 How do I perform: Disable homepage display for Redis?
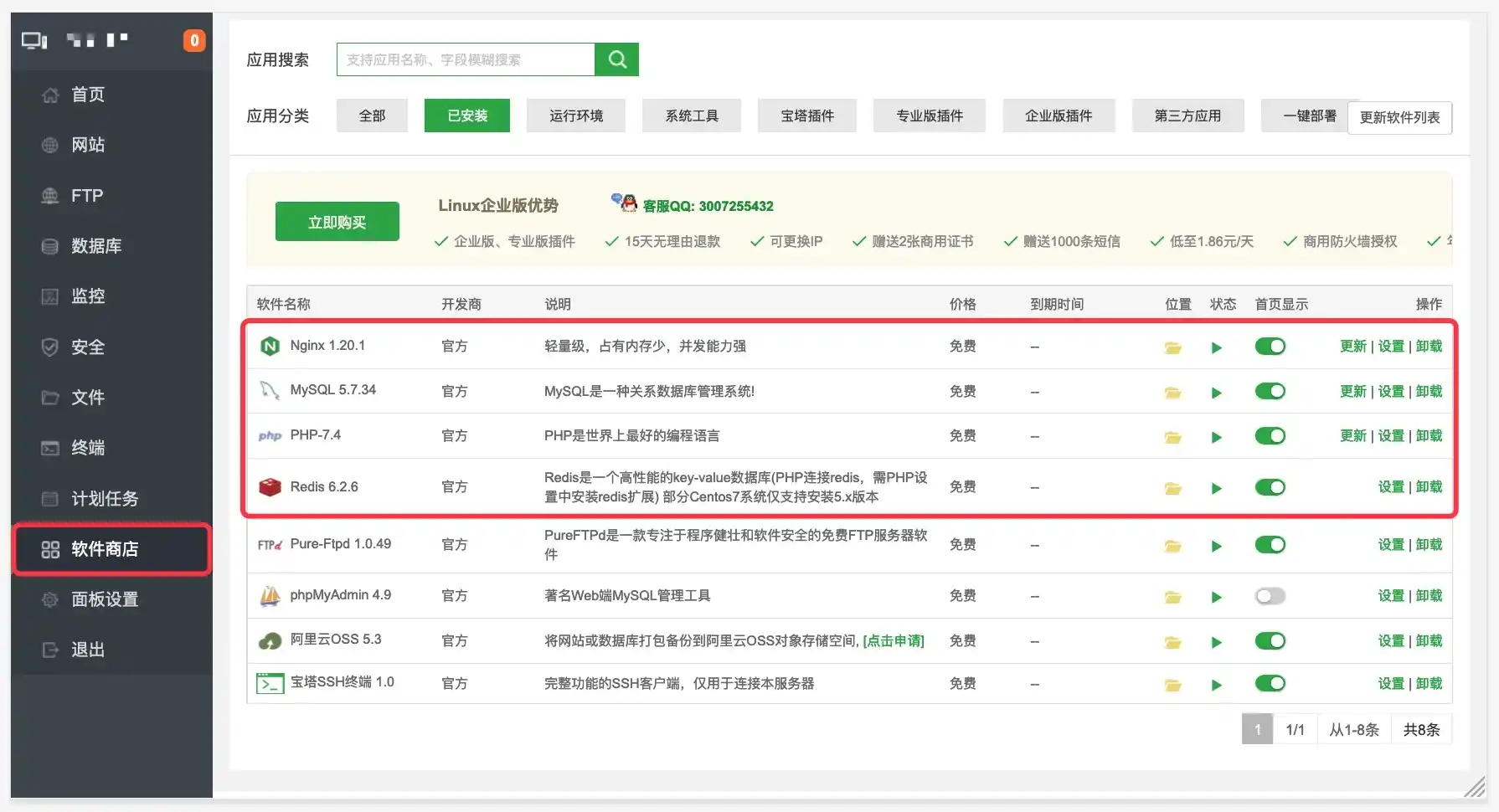[1270, 486]
